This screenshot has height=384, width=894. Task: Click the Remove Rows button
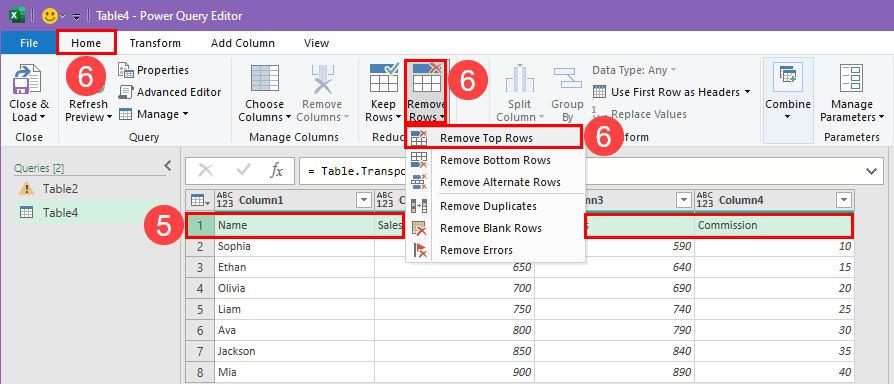[427, 92]
